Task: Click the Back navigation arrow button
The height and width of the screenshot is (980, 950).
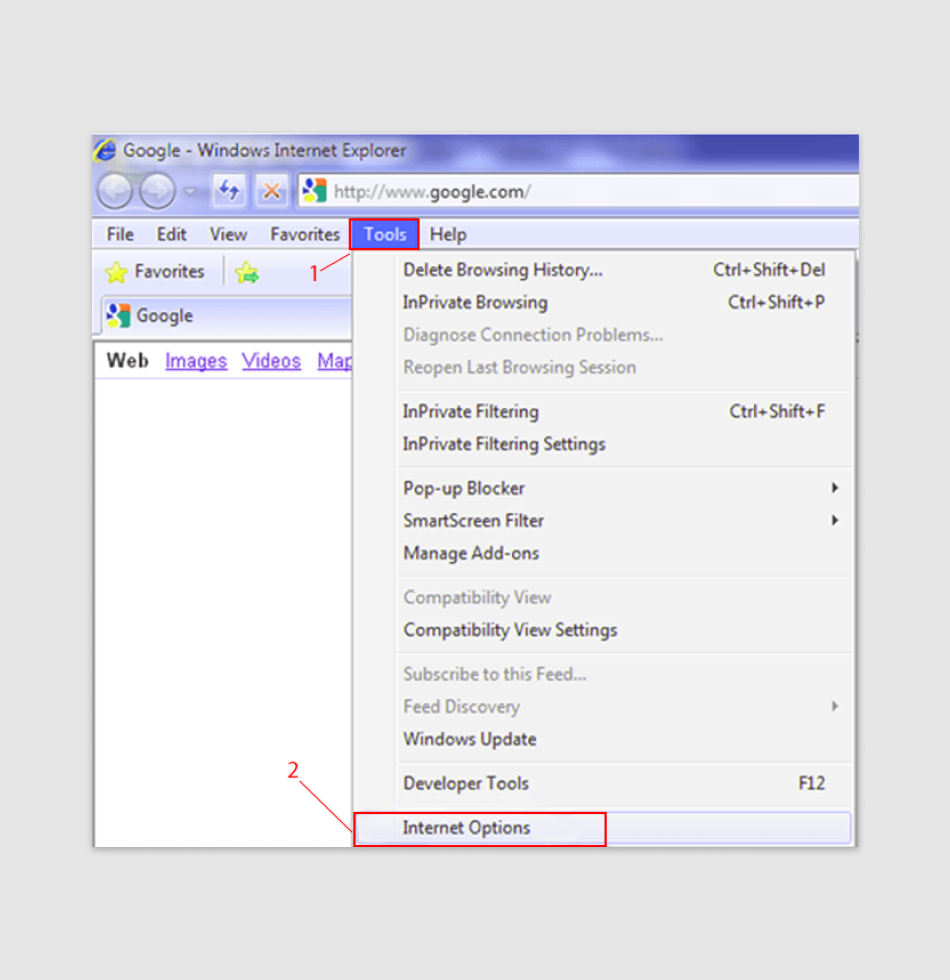Action: point(116,191)
